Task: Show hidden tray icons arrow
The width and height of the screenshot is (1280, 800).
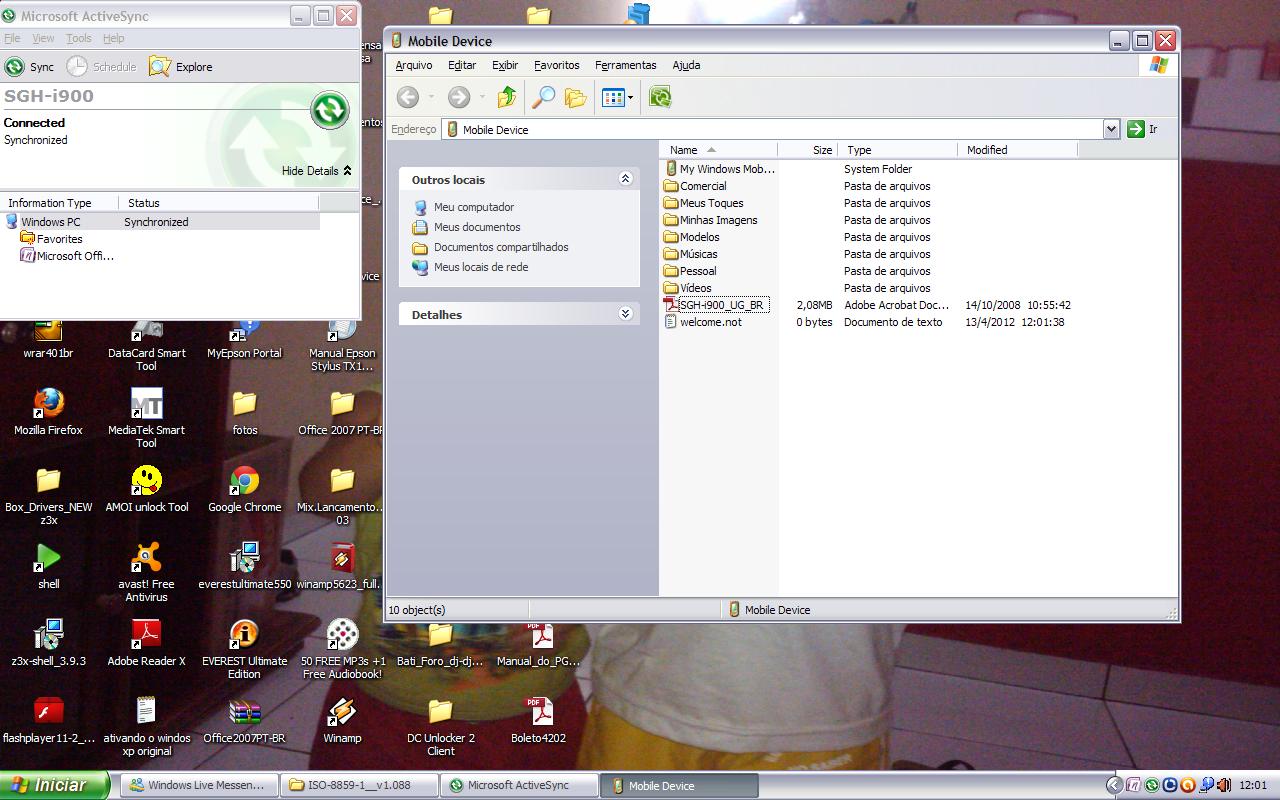Action: pyautogui.click(x=1114, y=785)
